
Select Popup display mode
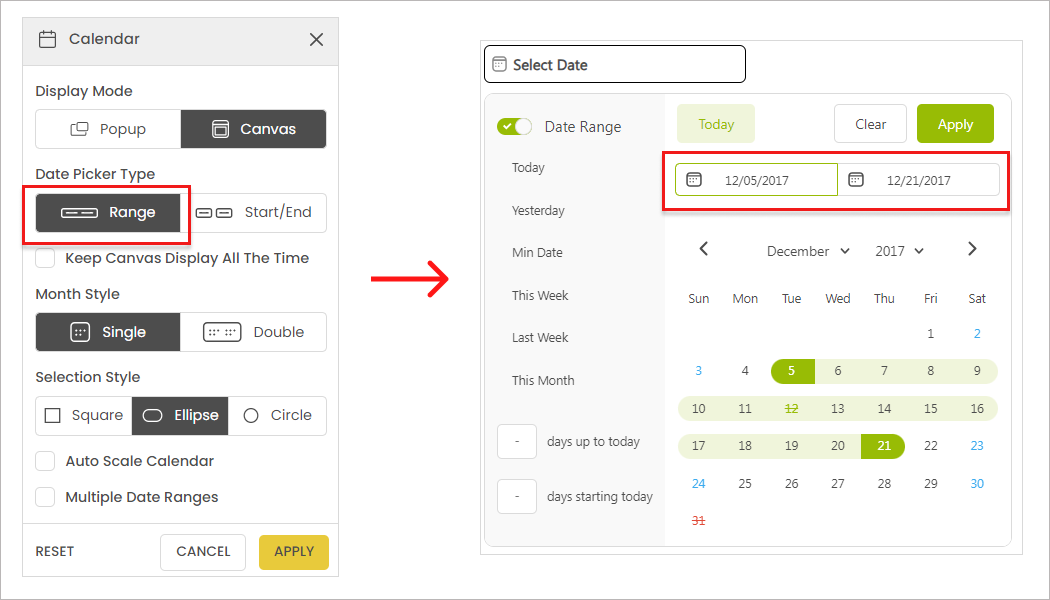click(x=108, y=129)
